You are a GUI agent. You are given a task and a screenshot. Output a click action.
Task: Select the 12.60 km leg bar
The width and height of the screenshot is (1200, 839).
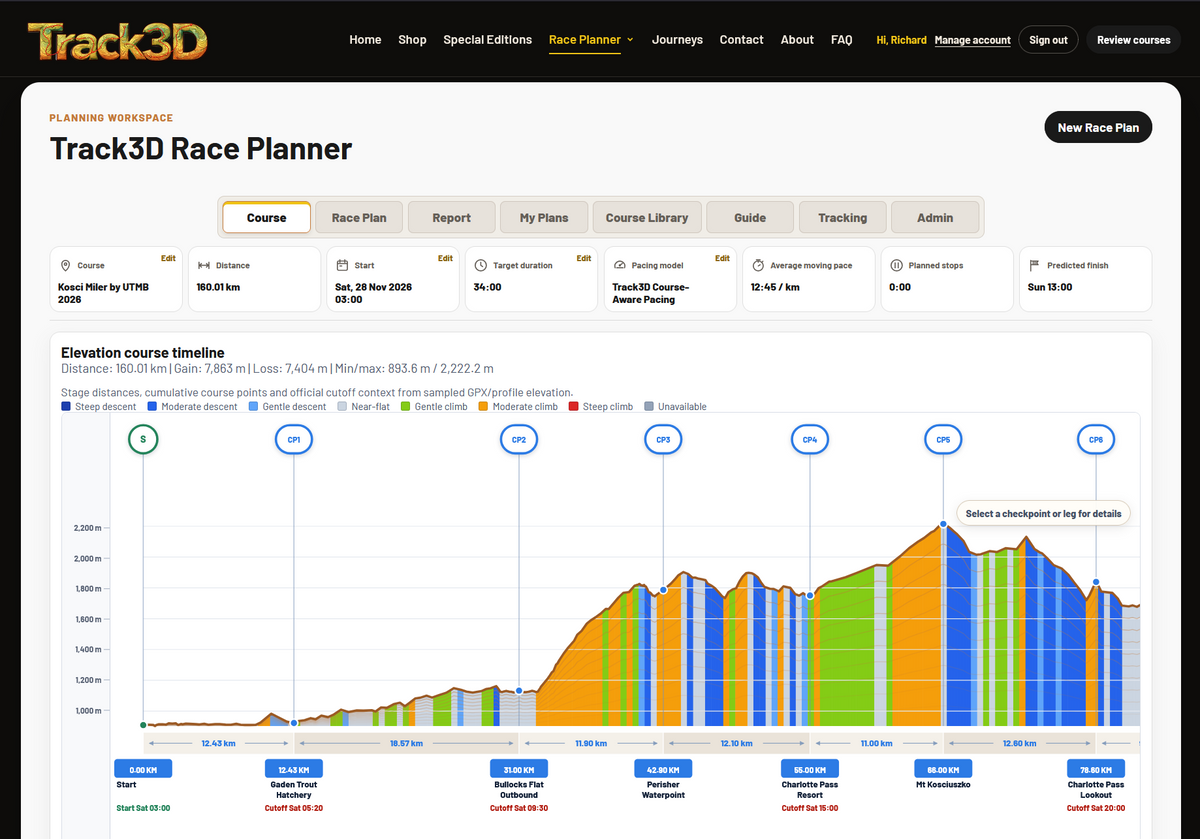point(1020,744)
